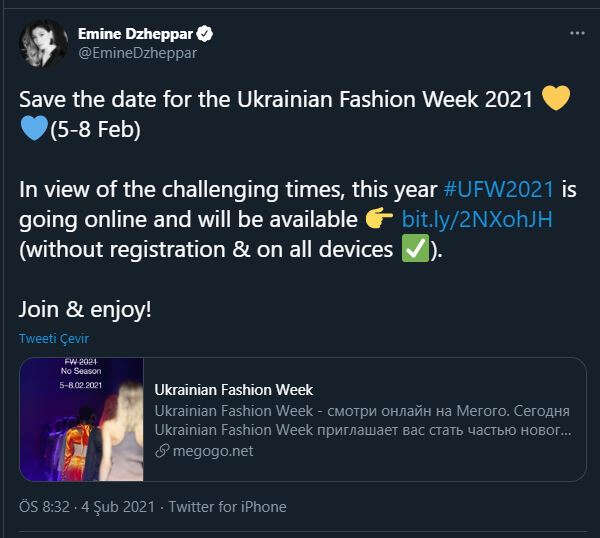
Task: Click the green check mark emoji
Action: click(414, 250)
